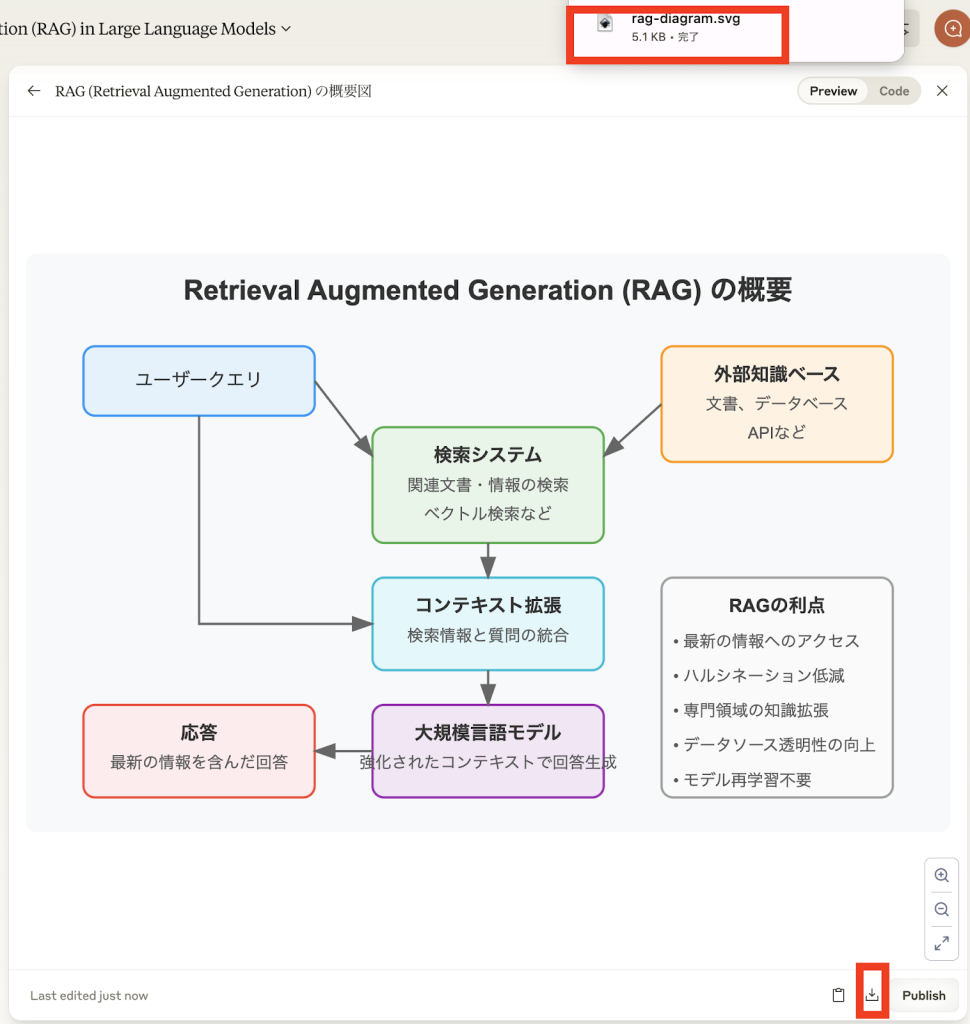
Task: Download the artifact as a file
Action: pos(872,995)
